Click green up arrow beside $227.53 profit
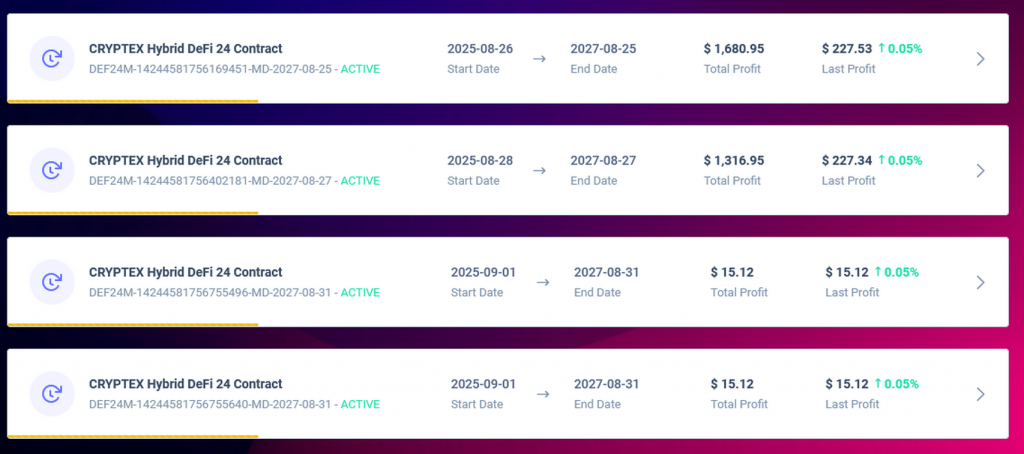The width and height of the screenshot is (1024, 454). (881, 48)
